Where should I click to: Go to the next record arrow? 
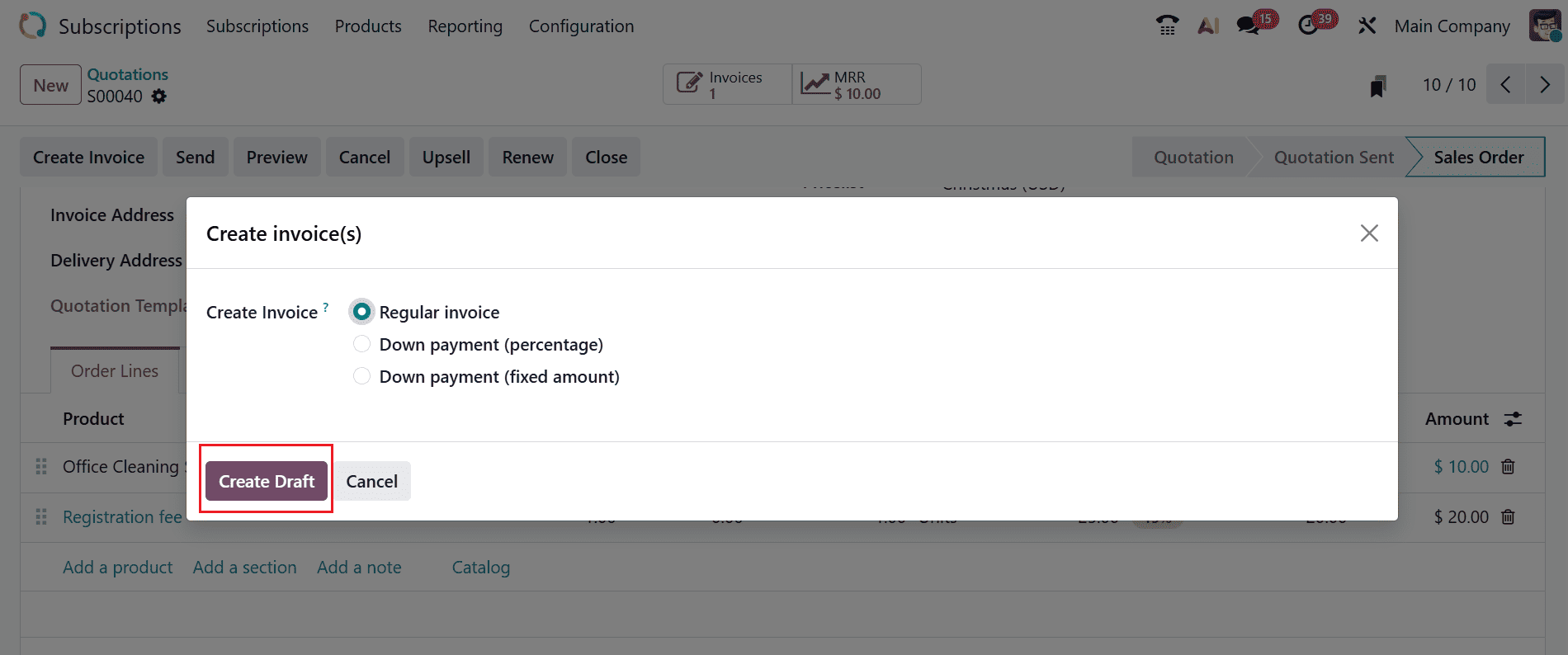(1545, 85)
